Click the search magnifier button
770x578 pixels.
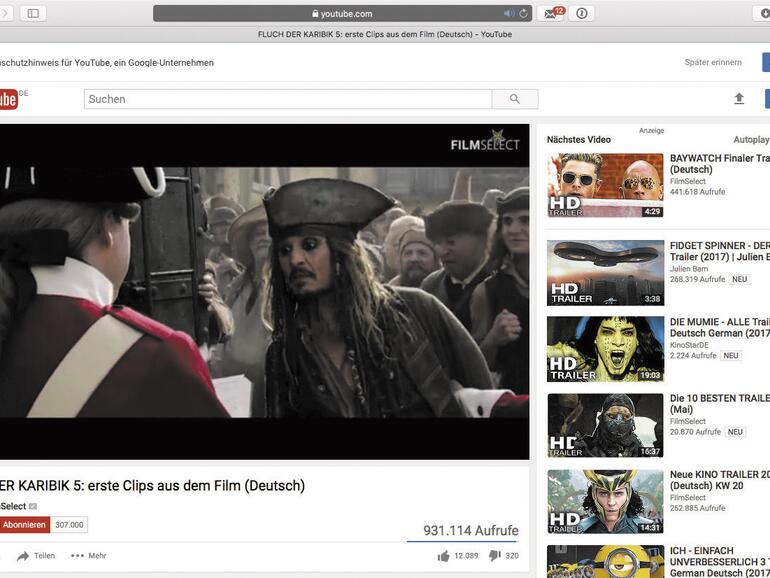click(515, 99)
